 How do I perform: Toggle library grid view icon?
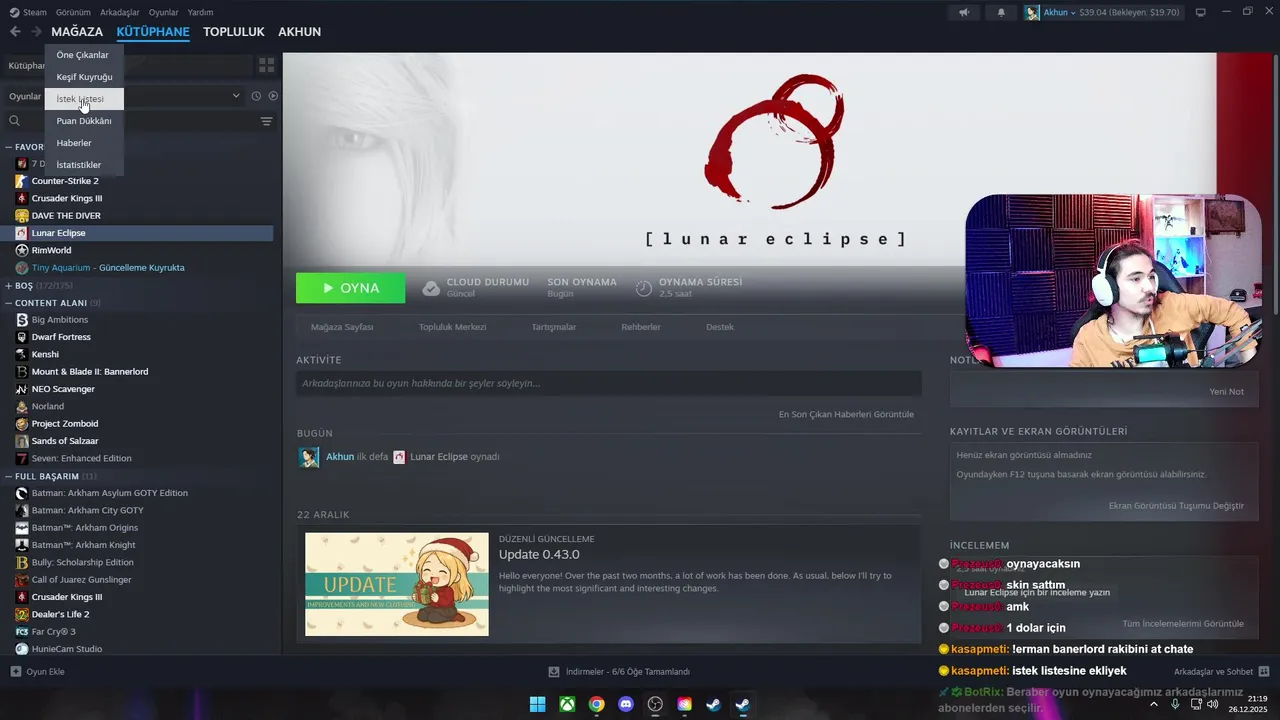266,65
